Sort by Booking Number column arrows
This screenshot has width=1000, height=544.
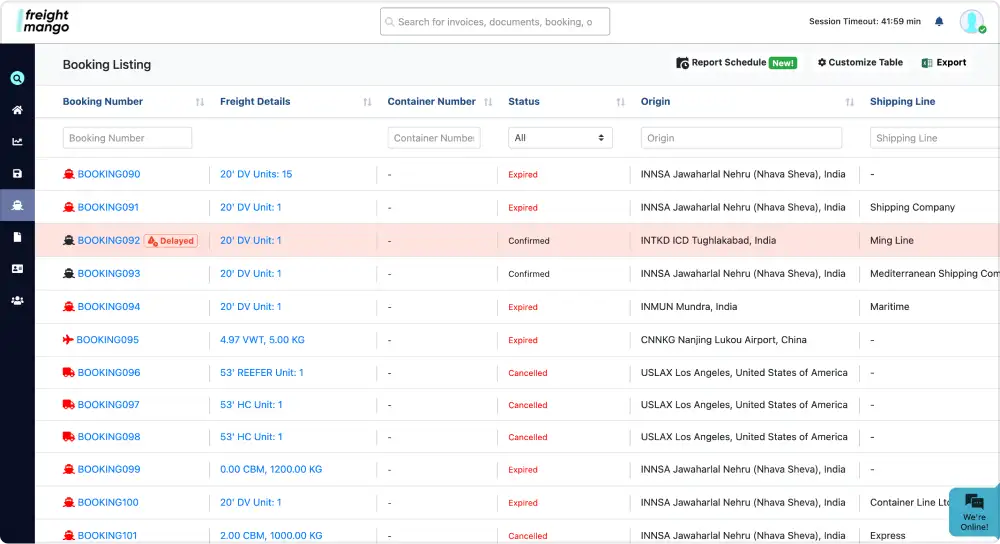tap(200, 102)
